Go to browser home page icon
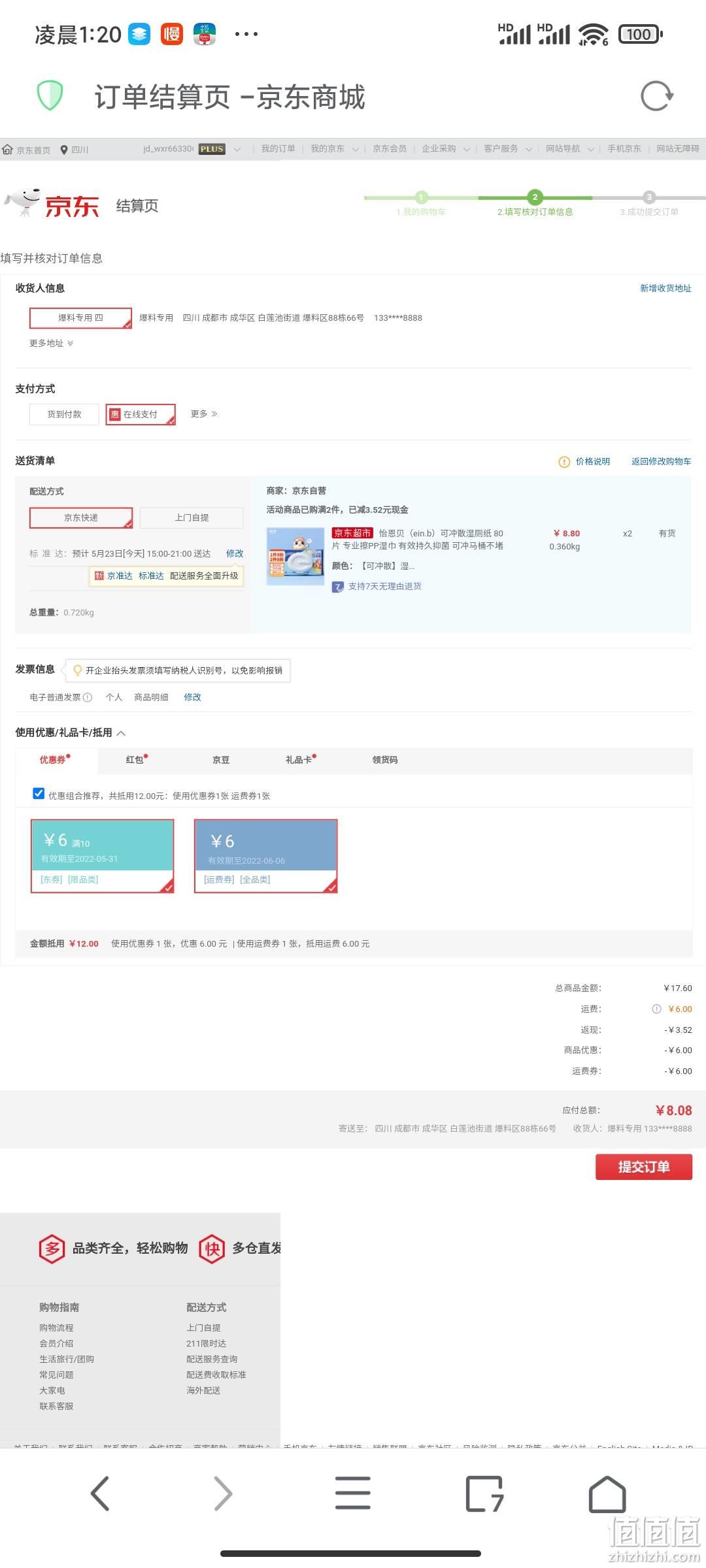This screenshot has width=706, height=1568. pos(607,1494)
